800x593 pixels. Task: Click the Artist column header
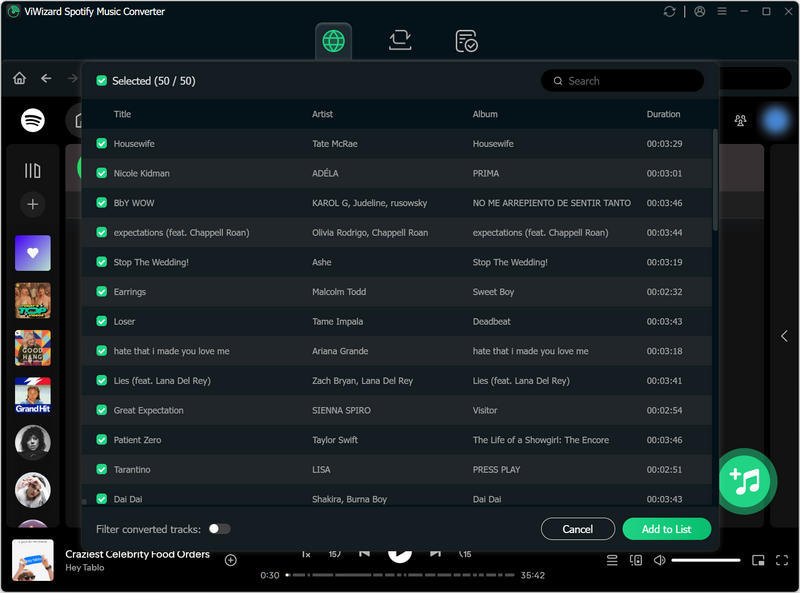[x=322, y=114]
